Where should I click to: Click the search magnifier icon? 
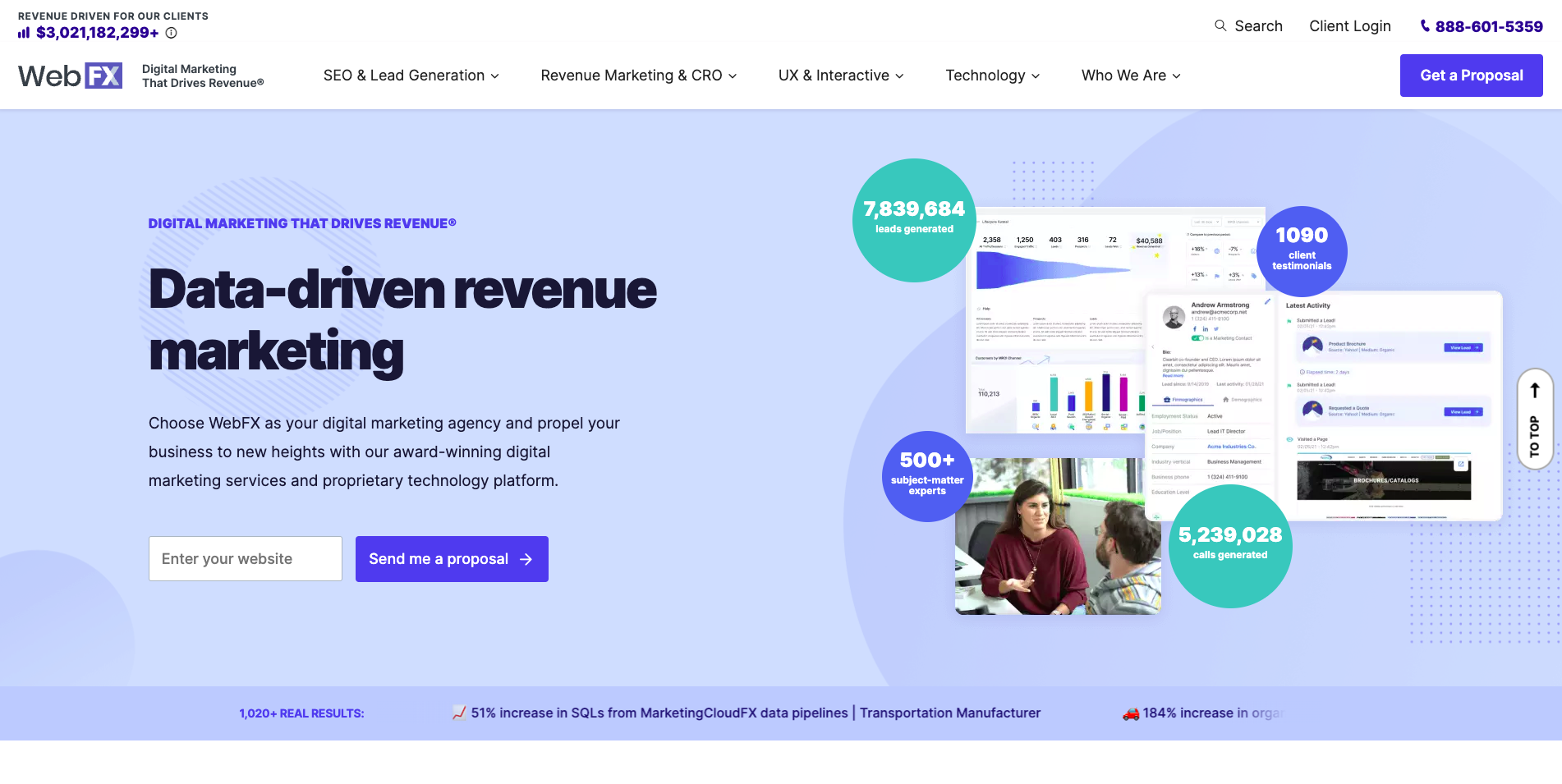click(x=1220, y=25)
